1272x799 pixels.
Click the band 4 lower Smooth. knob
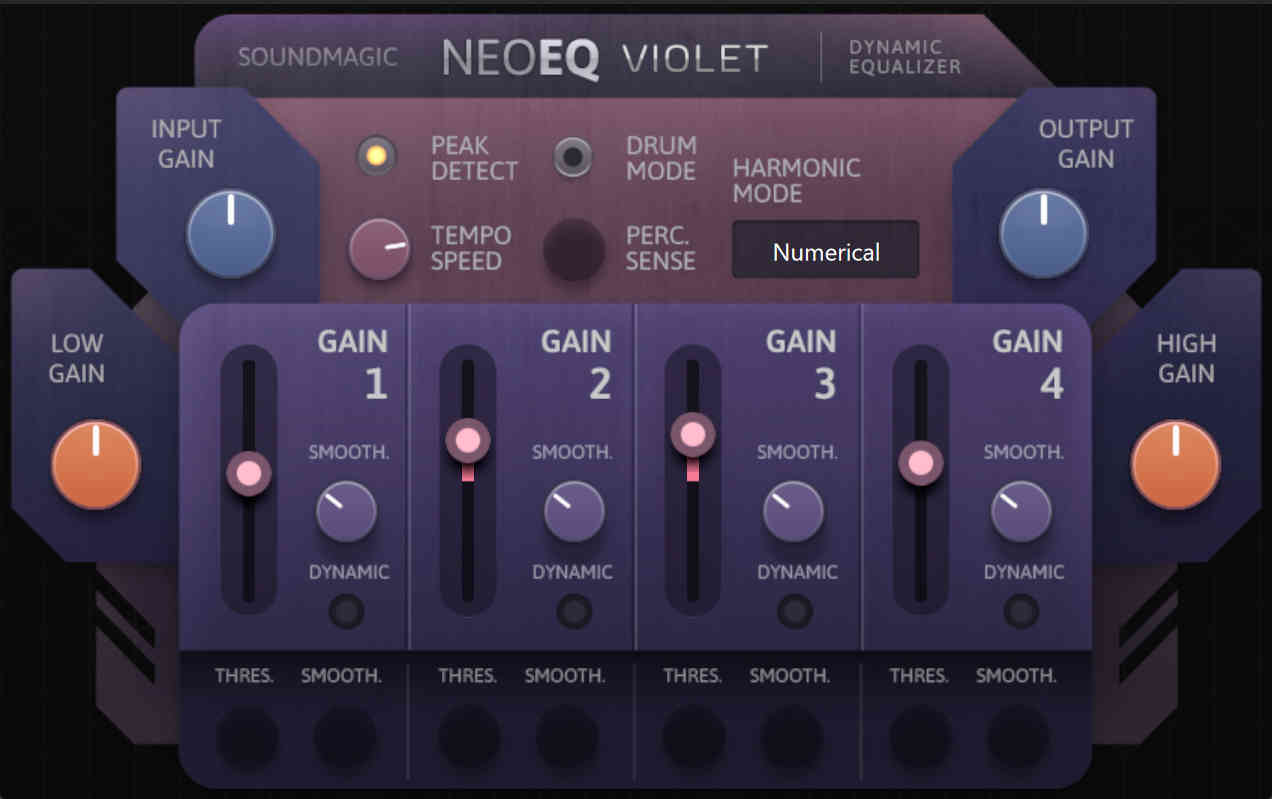(x=1018, y=738)
